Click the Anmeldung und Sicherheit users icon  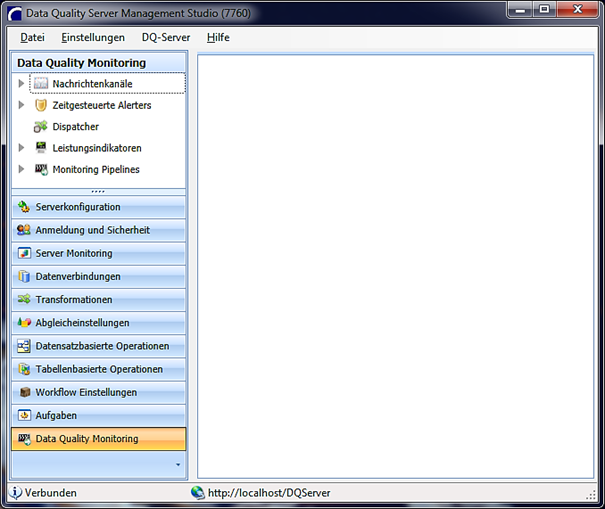(24, 230)
